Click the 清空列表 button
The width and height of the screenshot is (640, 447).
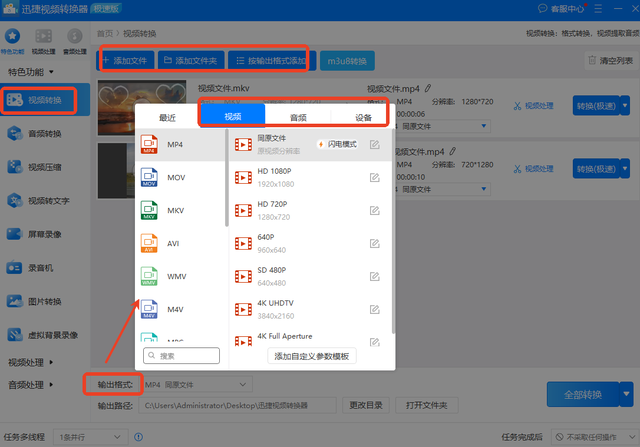[x=611, y=61]
